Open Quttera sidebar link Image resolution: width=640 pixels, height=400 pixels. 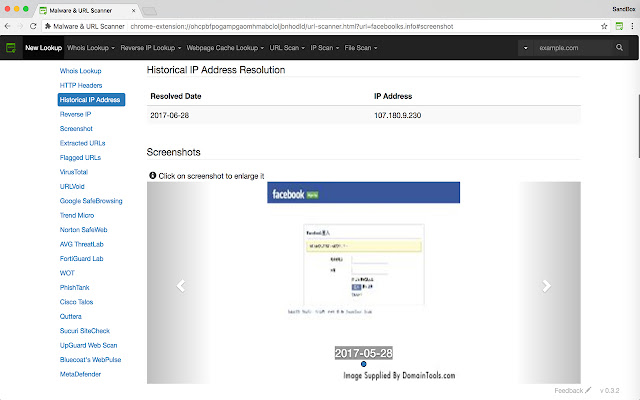pyautogui.click(x=71, y=316)
